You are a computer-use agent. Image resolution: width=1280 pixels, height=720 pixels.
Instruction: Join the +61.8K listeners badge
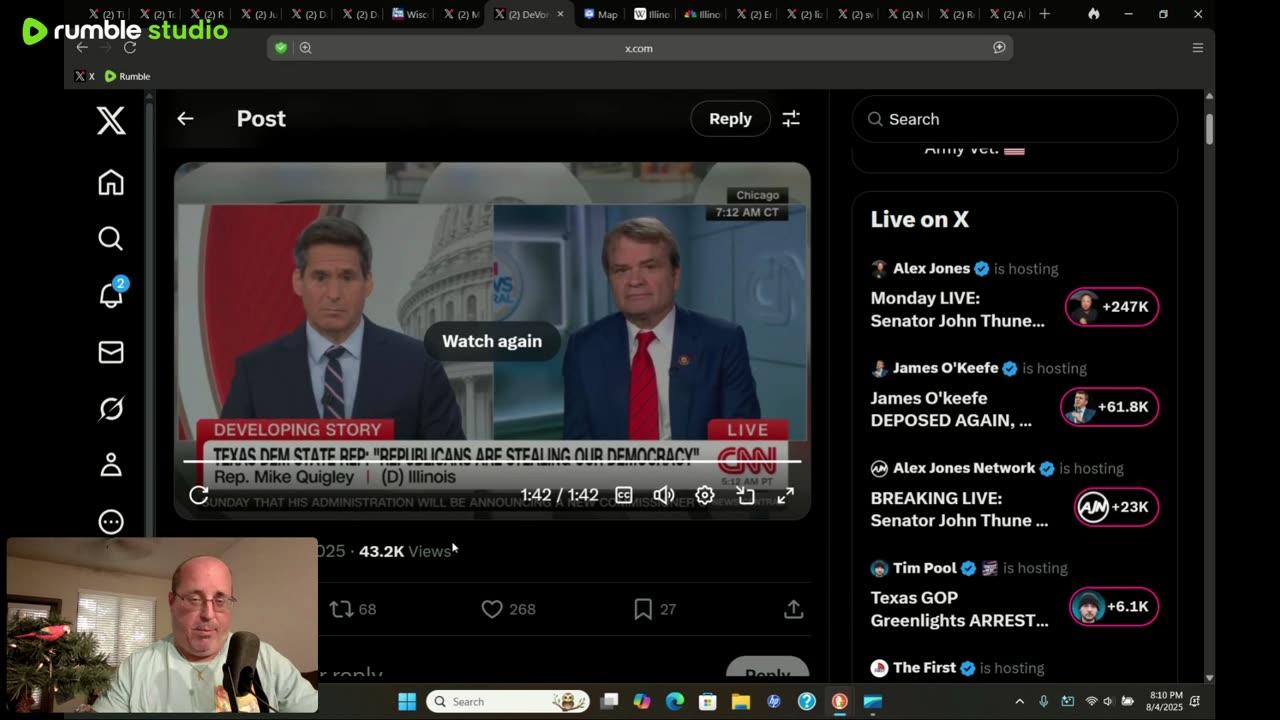(1110, 407)
